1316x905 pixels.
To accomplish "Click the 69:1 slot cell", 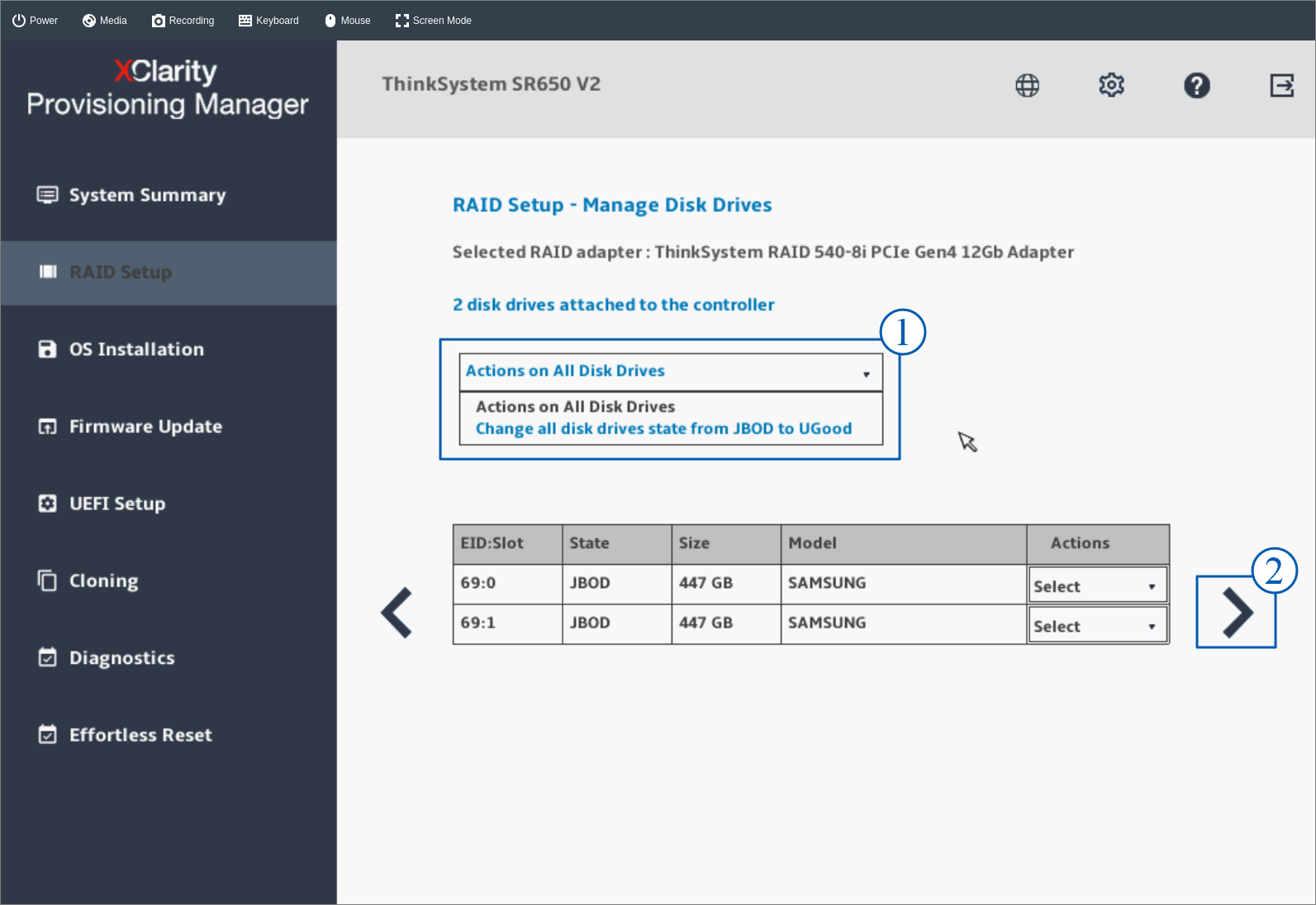I will [507, 623].
